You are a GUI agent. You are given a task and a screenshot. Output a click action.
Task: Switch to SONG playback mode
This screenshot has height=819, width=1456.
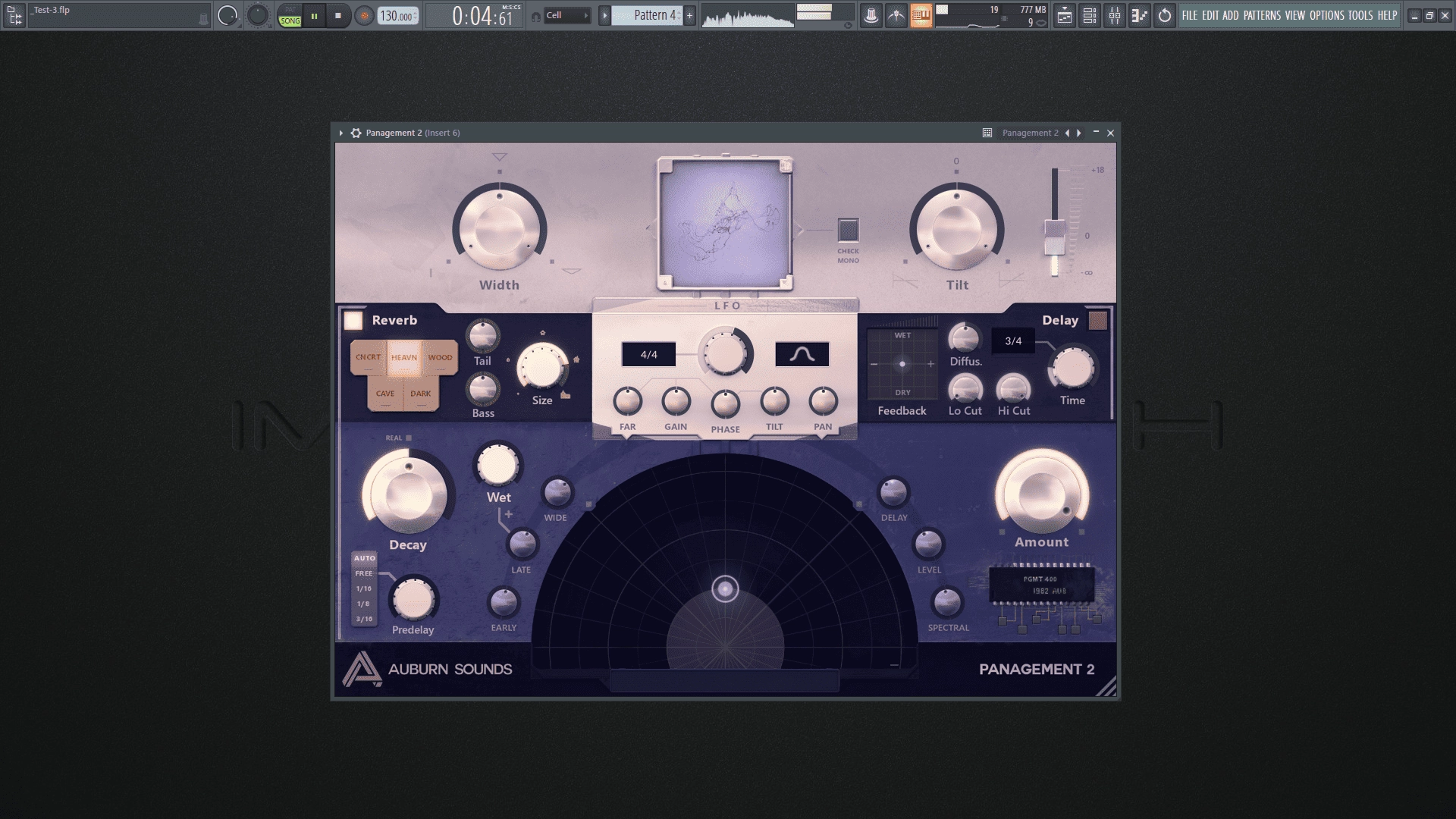(x=290, y=21)
